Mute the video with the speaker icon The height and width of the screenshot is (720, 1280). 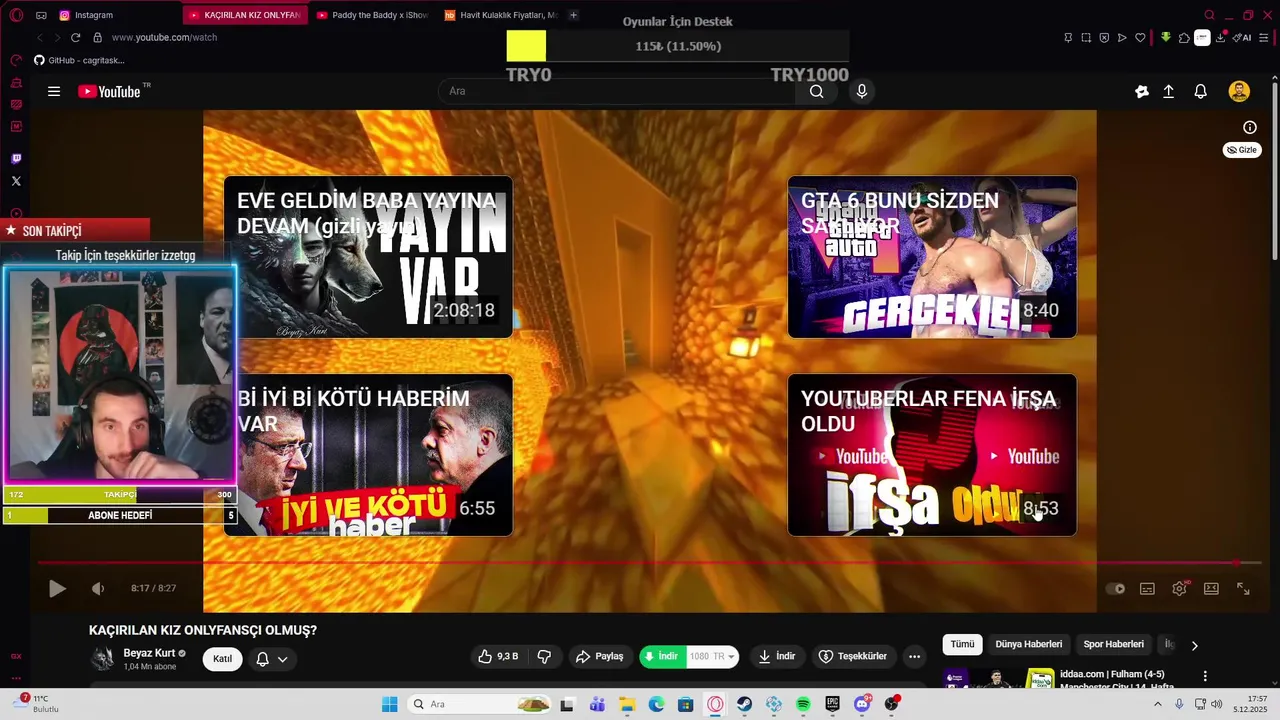point(97,588)
